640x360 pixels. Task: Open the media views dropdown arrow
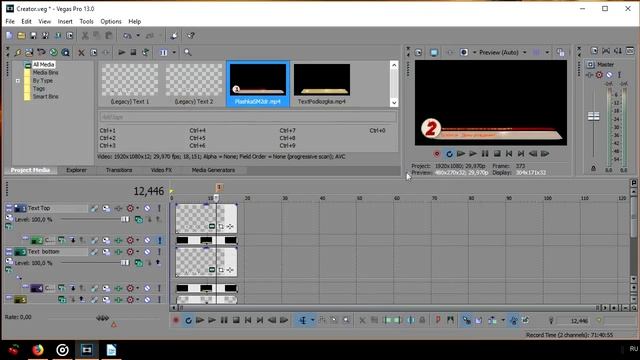(174, 53)
